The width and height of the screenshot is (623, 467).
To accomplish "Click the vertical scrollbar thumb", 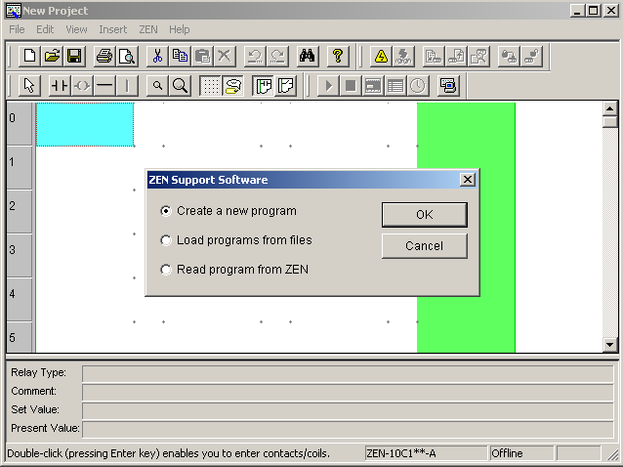I will 609,121.
